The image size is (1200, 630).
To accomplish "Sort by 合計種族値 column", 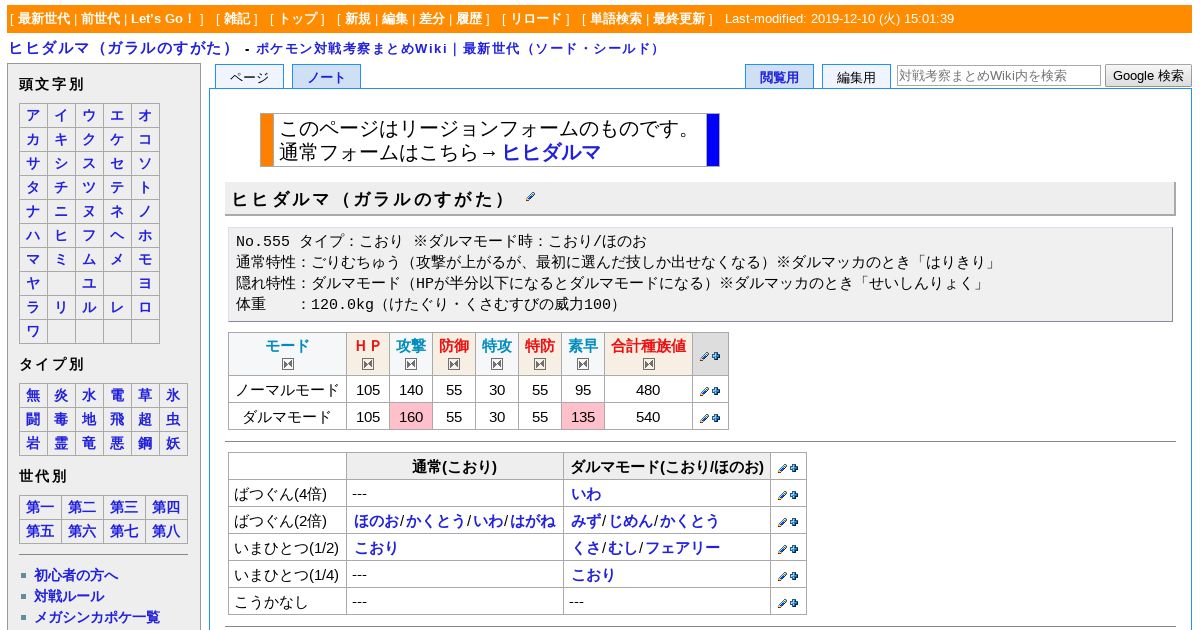I will [x=648, y=364].
